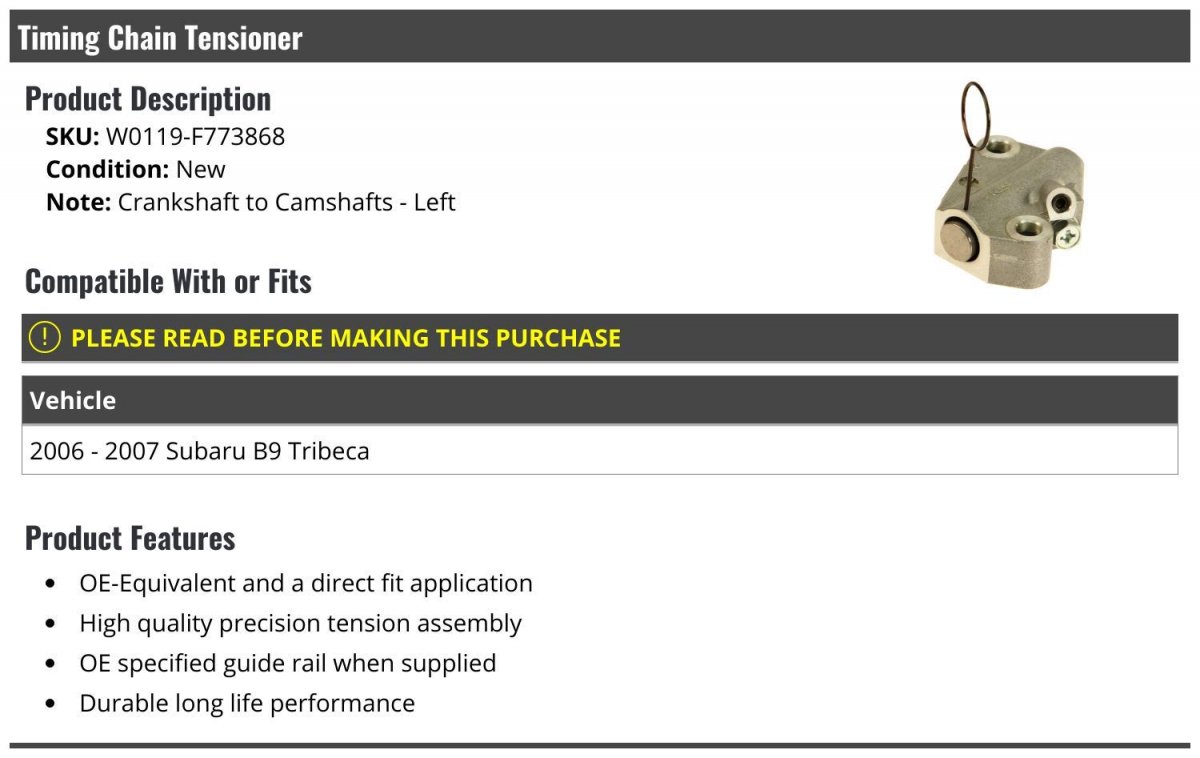The image size is (1200, 758).
Task: Click the bold SKU: label
Action: coord(72,136)
